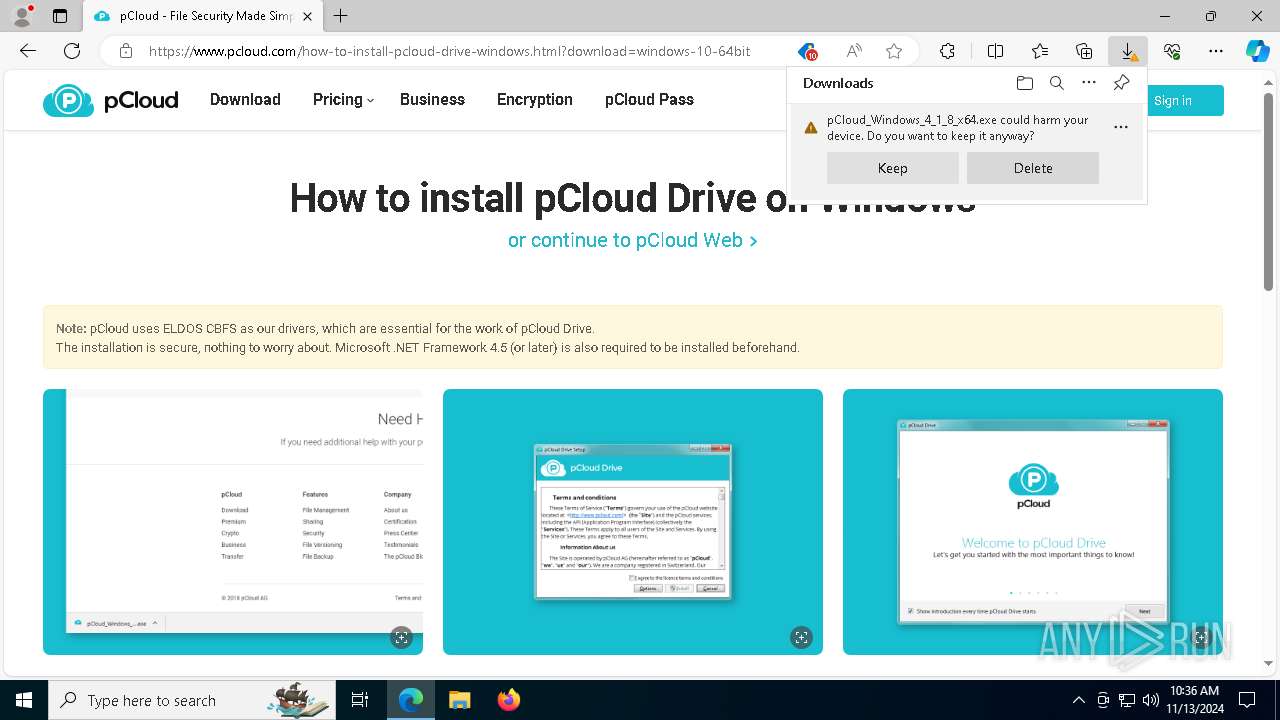
Task: Open the Windows Start menu
Action: [x=23, y=700]
